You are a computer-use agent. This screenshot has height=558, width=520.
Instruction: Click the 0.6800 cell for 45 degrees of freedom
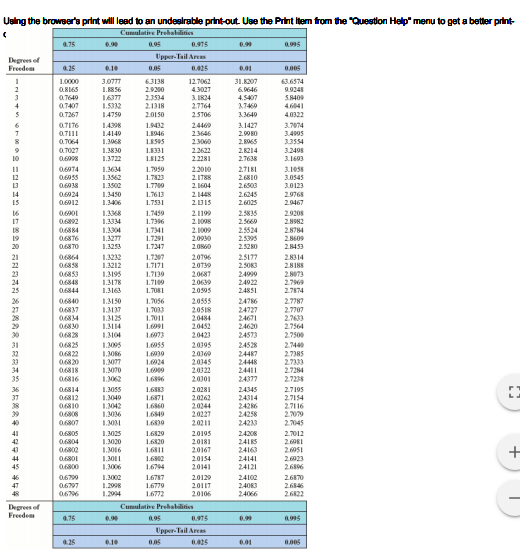coord(69,467)
